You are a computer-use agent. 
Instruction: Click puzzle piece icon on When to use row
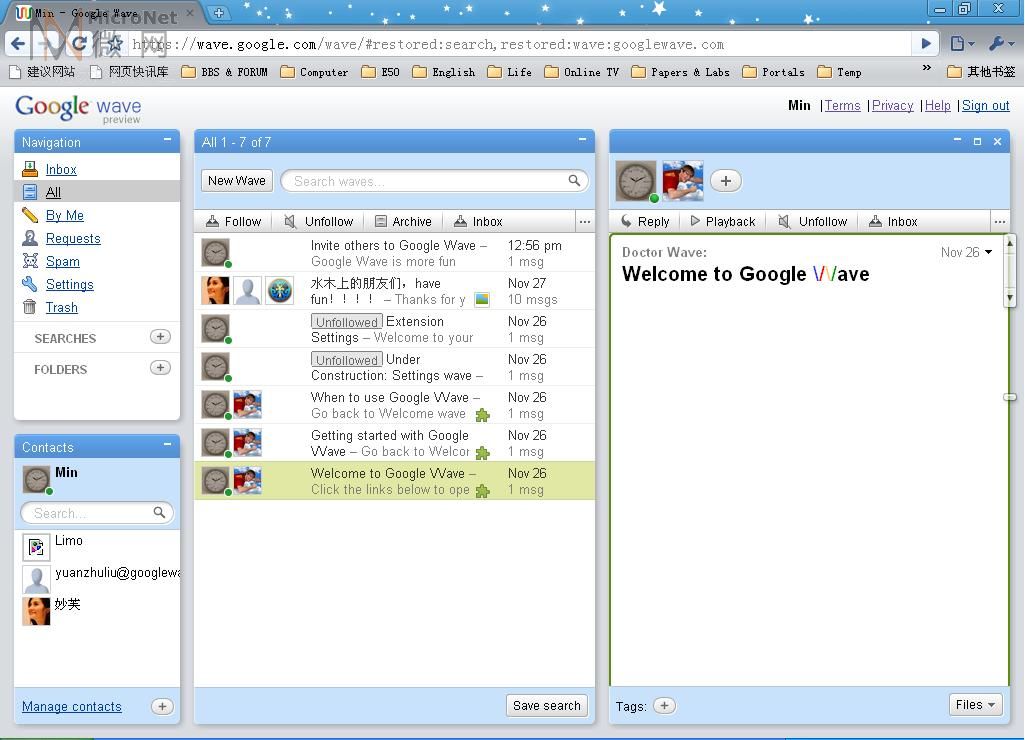(x=482, y=414)
